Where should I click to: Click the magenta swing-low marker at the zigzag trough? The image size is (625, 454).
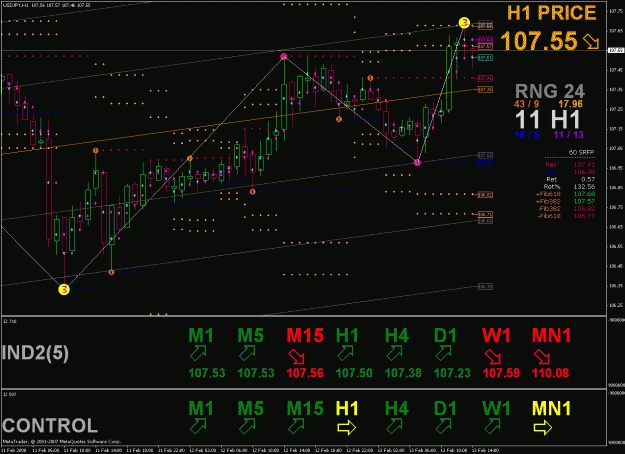[417, 162]
